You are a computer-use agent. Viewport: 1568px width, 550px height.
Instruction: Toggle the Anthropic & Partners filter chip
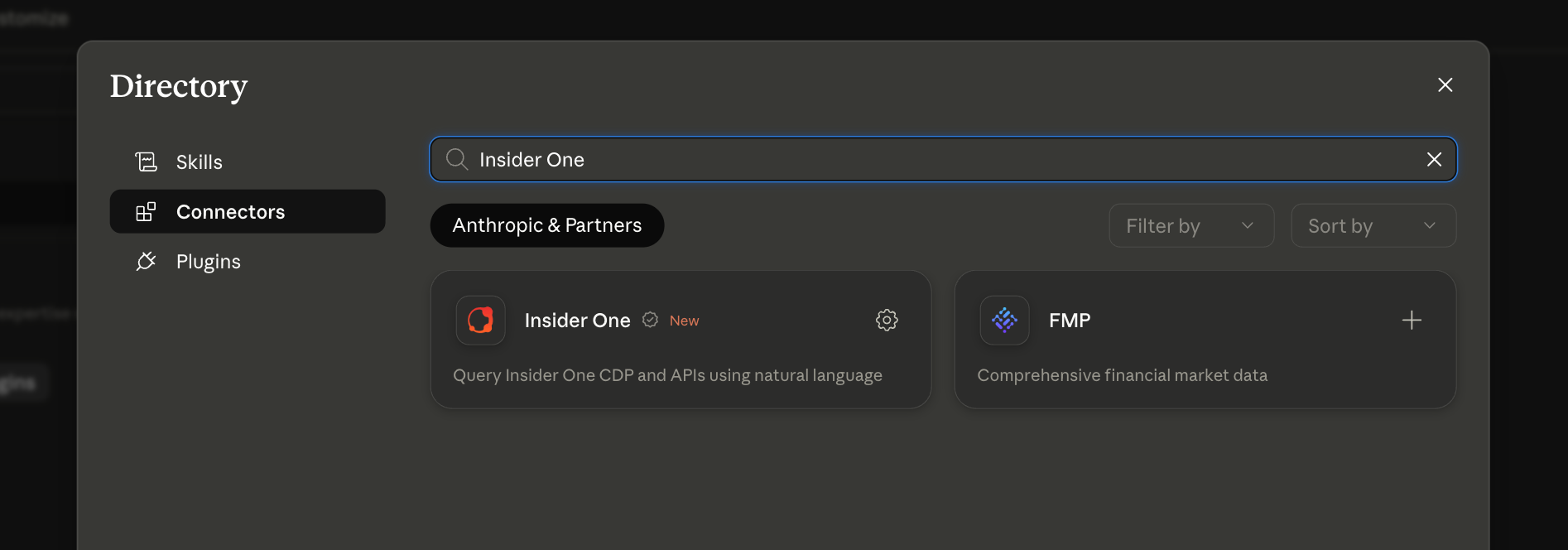tap(547, 225)
